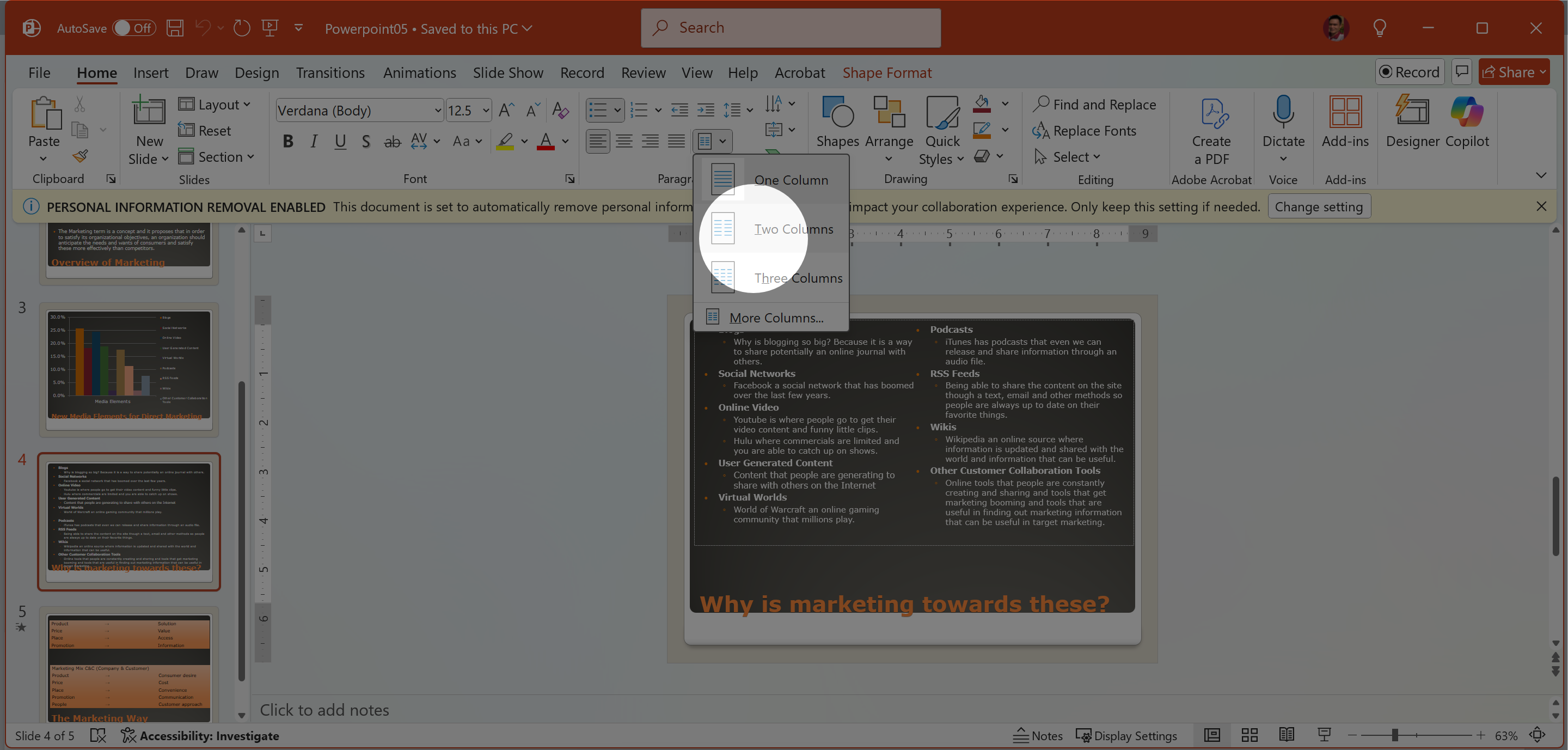Toggle the Notes pane in status bar
This screenshot has width=1568, height=750.
coord(1037,735)
